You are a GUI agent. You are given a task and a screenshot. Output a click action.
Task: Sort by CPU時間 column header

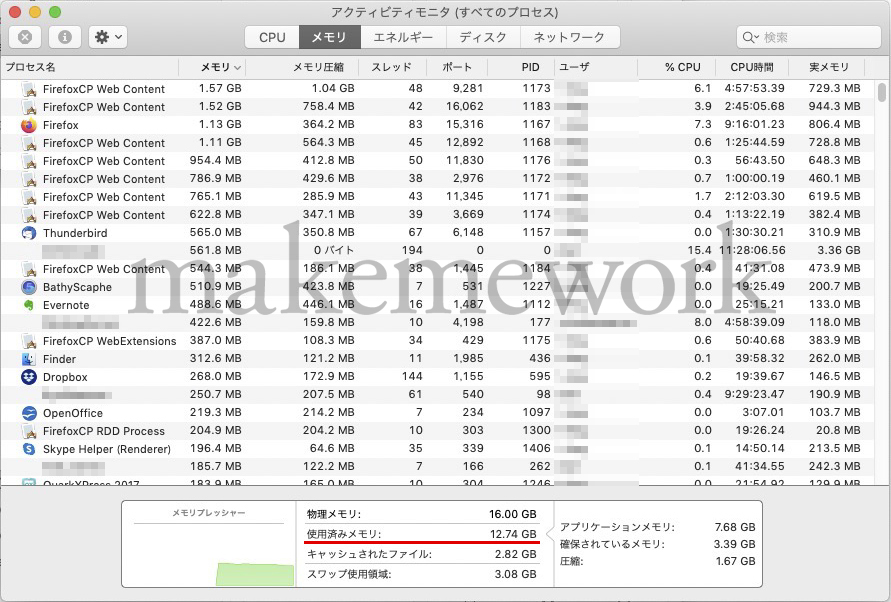(x=752, y=67)
